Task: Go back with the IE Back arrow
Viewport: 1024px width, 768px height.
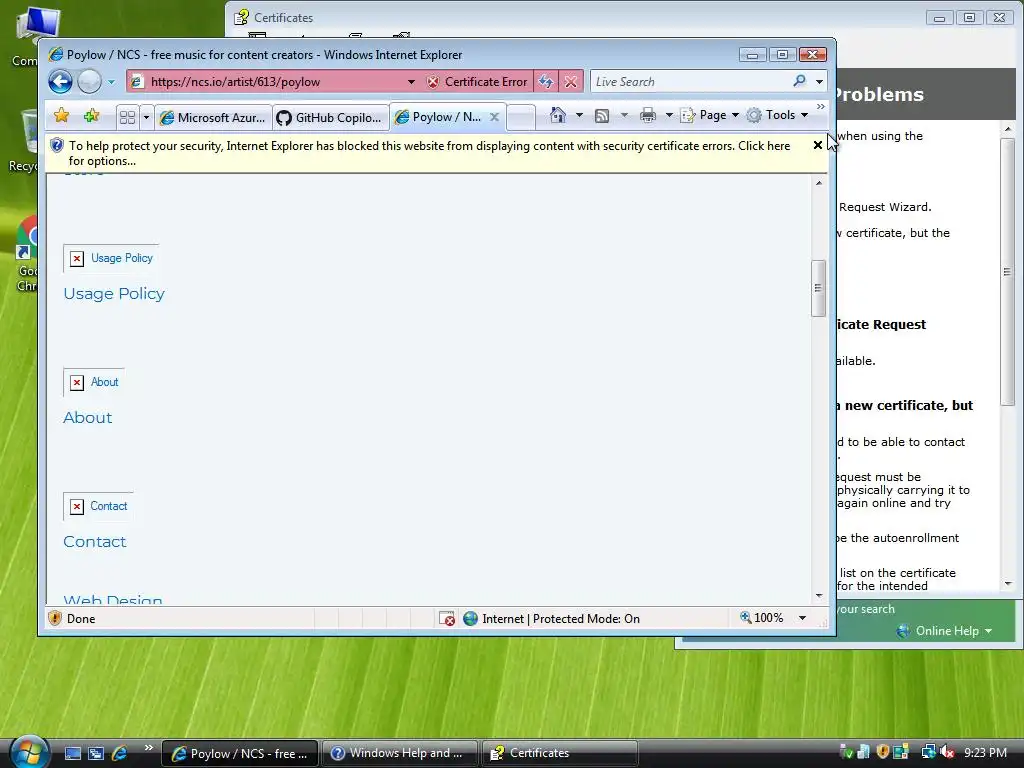Action: [60, 82]
